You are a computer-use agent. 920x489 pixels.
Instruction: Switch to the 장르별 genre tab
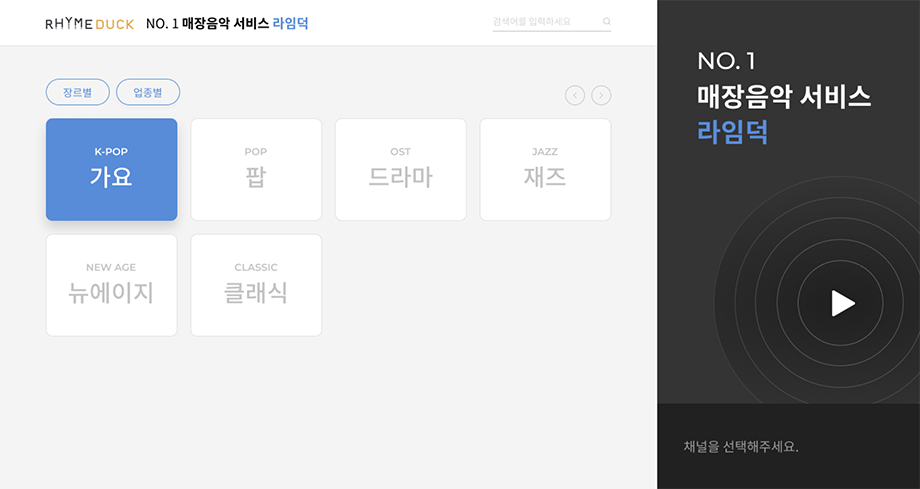tap(77, 92)
